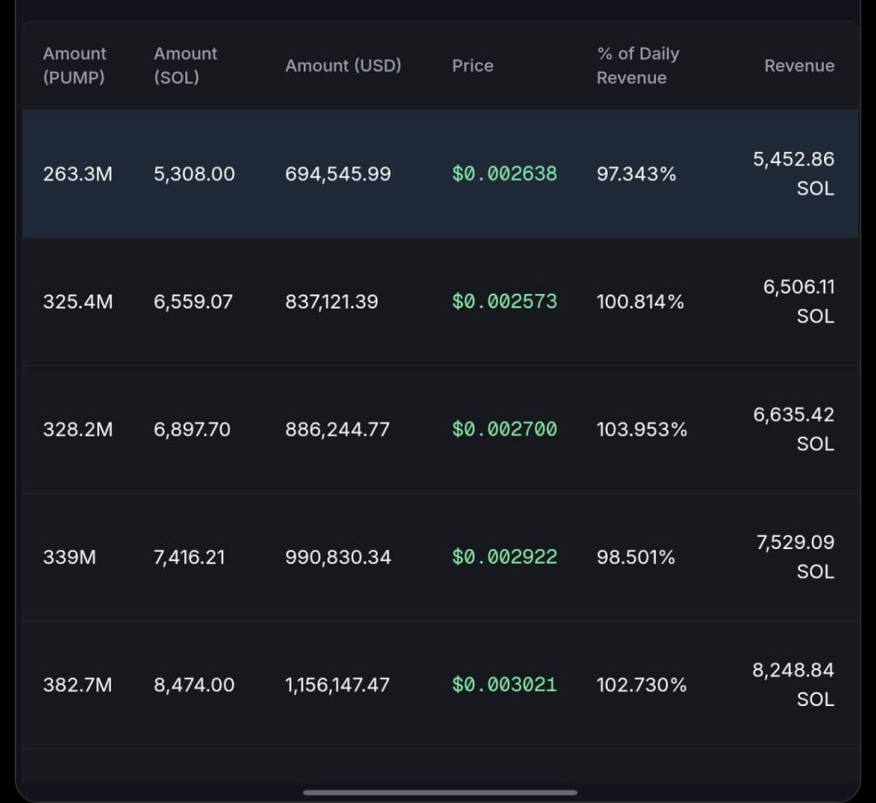The image size is (876, 803).
Task: Select the 6,506.11 SOL revenue cell
Action: (x=798, y=301)
